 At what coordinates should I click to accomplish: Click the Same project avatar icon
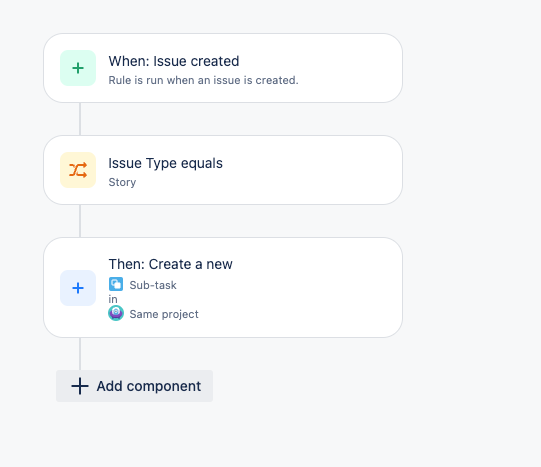[116, 313]
